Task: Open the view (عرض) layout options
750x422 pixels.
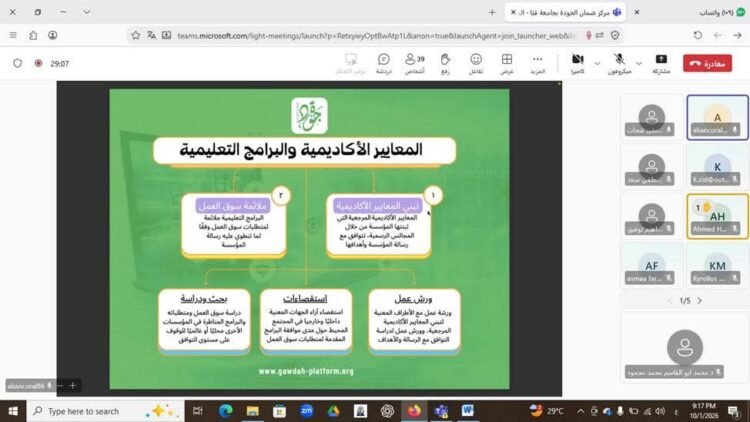Action: click(x=507, y=64)
